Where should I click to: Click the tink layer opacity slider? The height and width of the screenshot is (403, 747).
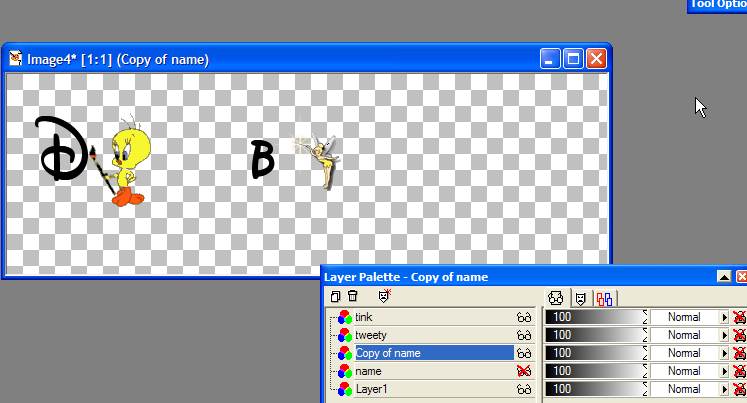[596, 317]
